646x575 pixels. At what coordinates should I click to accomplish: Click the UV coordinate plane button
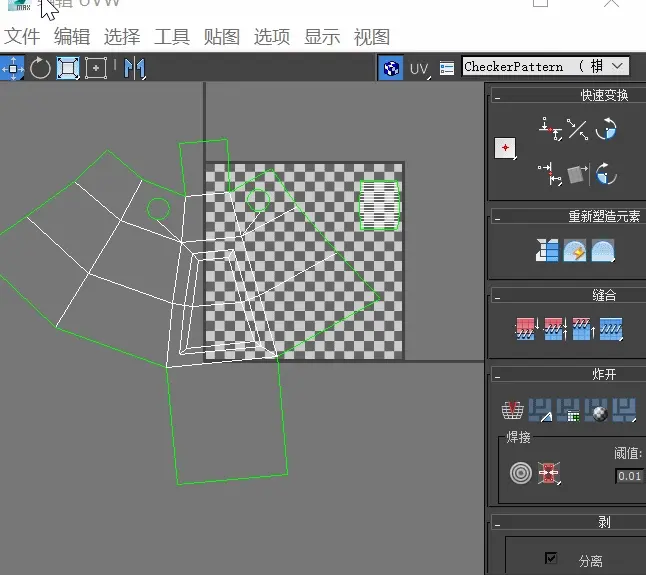(x=419, y=68)
